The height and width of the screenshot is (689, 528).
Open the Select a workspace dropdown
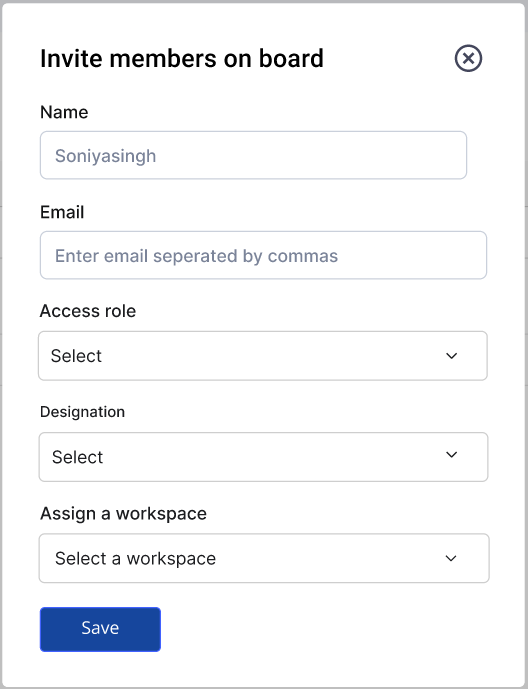(264, 558)
